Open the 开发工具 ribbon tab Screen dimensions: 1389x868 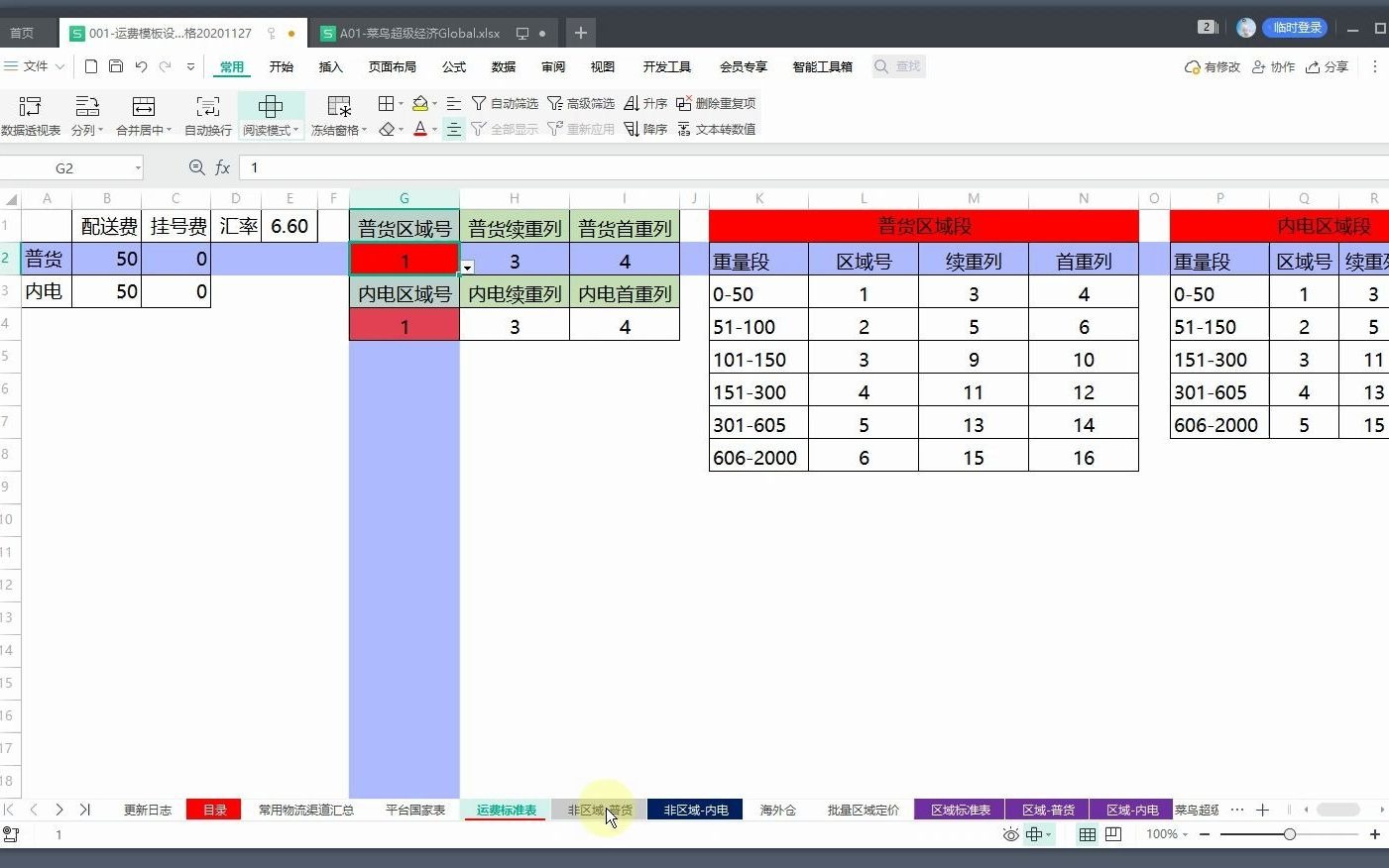(x=666, y=66)
